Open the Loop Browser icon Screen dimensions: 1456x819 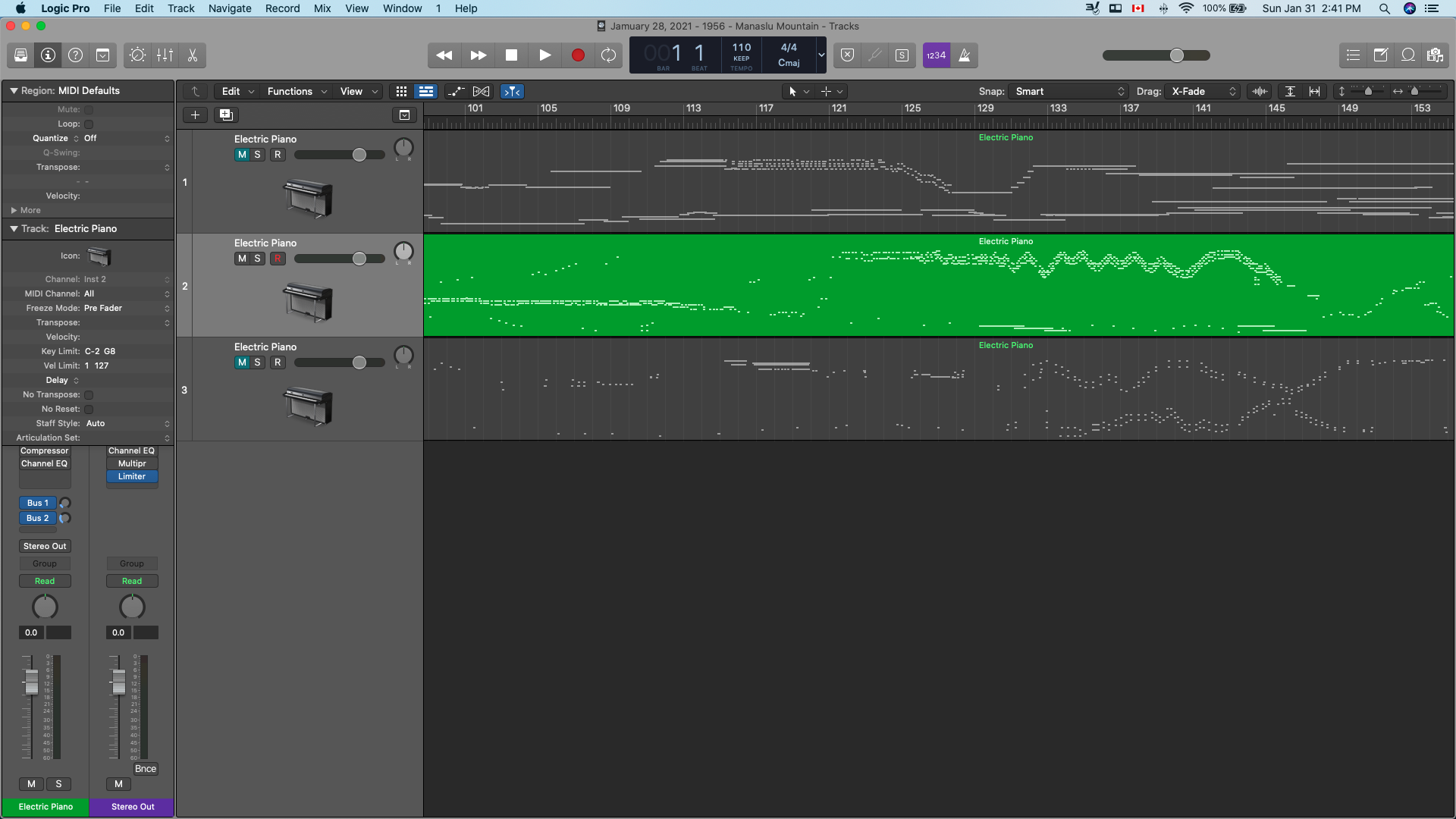(1408, 55)
